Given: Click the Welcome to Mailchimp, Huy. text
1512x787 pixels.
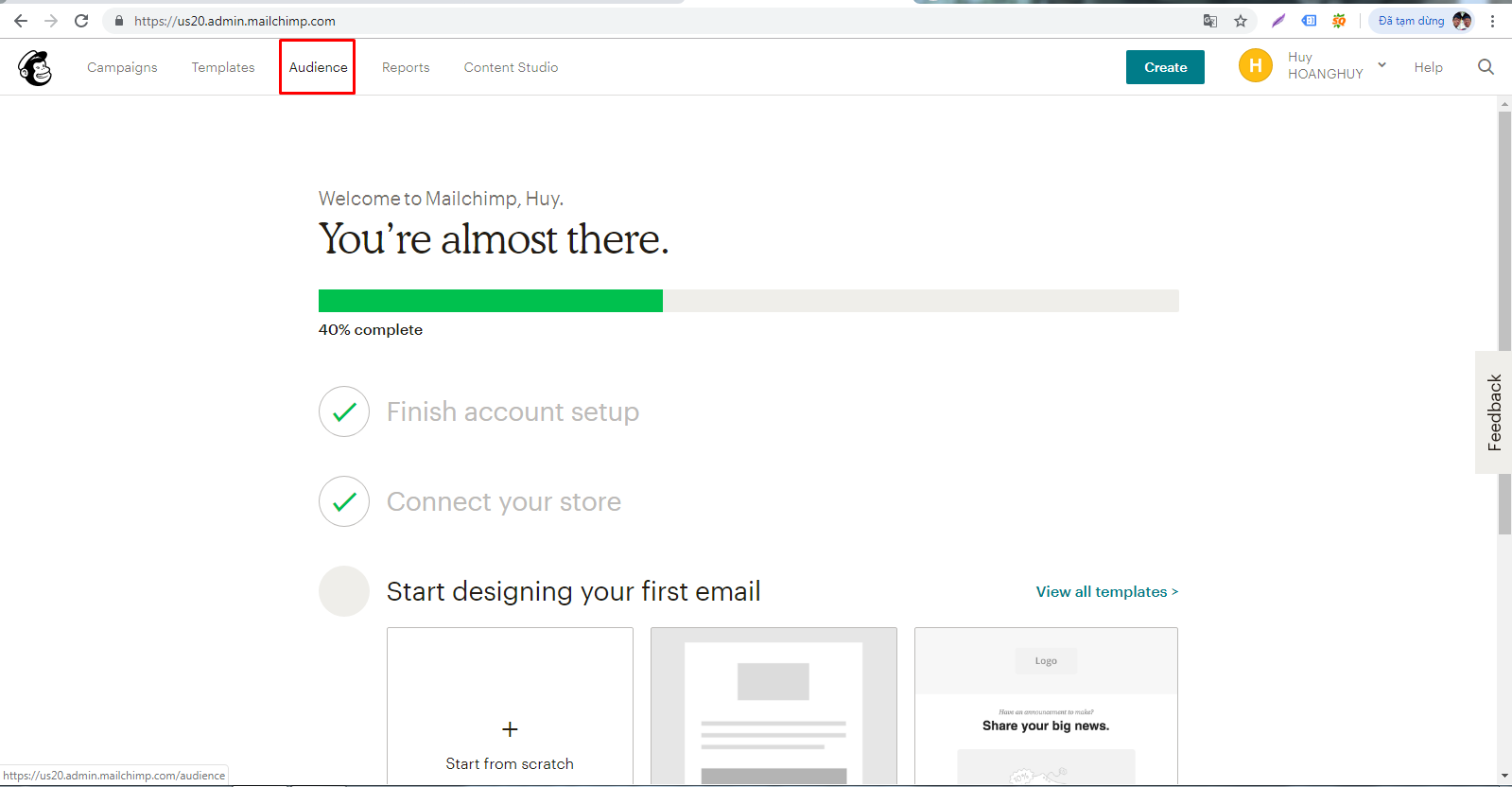Looking at the screenshot, I should [x=441, y=199].
